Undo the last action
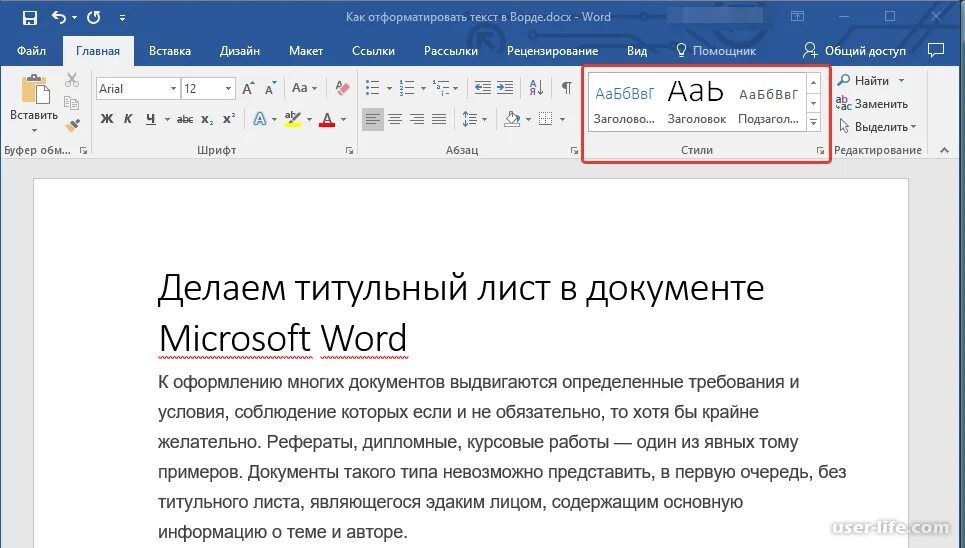The image size is (965, 548). click(58, 17)
